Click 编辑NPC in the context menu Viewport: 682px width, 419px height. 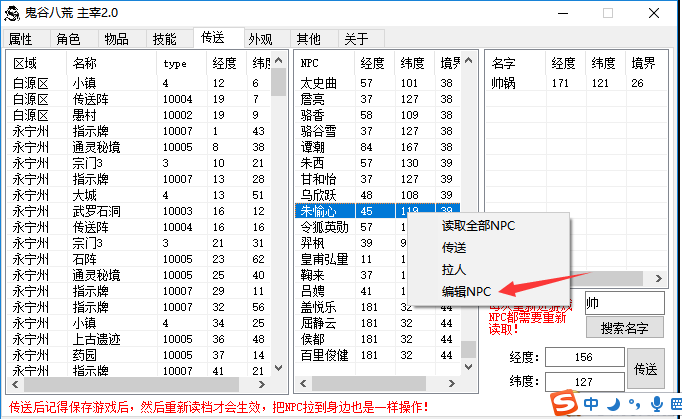click(x=466, y=292)
